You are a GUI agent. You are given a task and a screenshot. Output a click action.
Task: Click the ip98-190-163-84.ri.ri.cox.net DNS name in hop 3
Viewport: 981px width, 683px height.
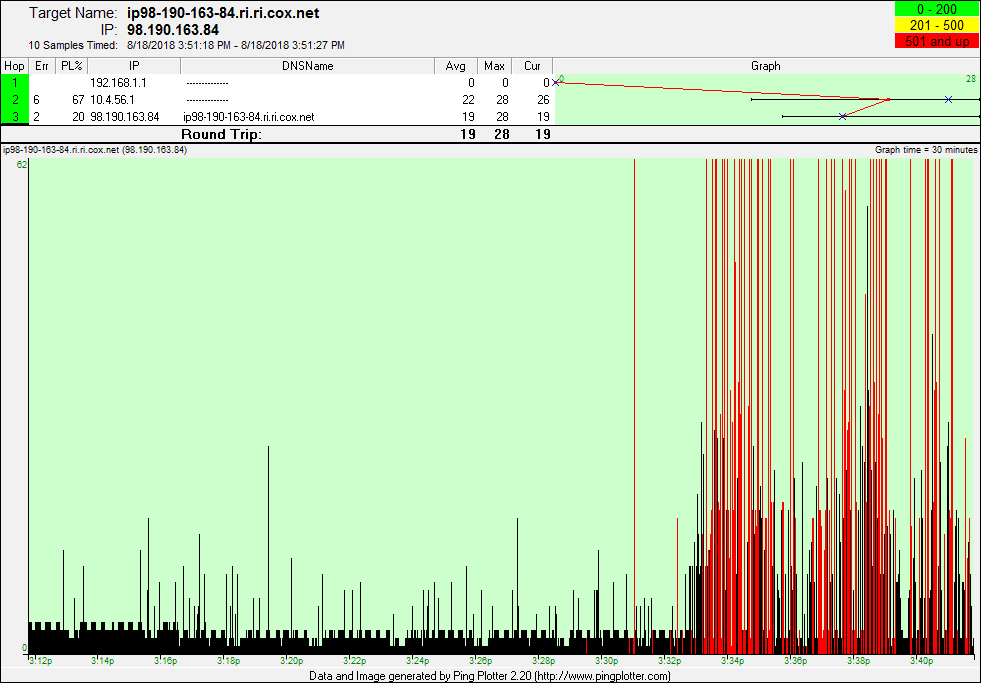click(x=248, y=117)
